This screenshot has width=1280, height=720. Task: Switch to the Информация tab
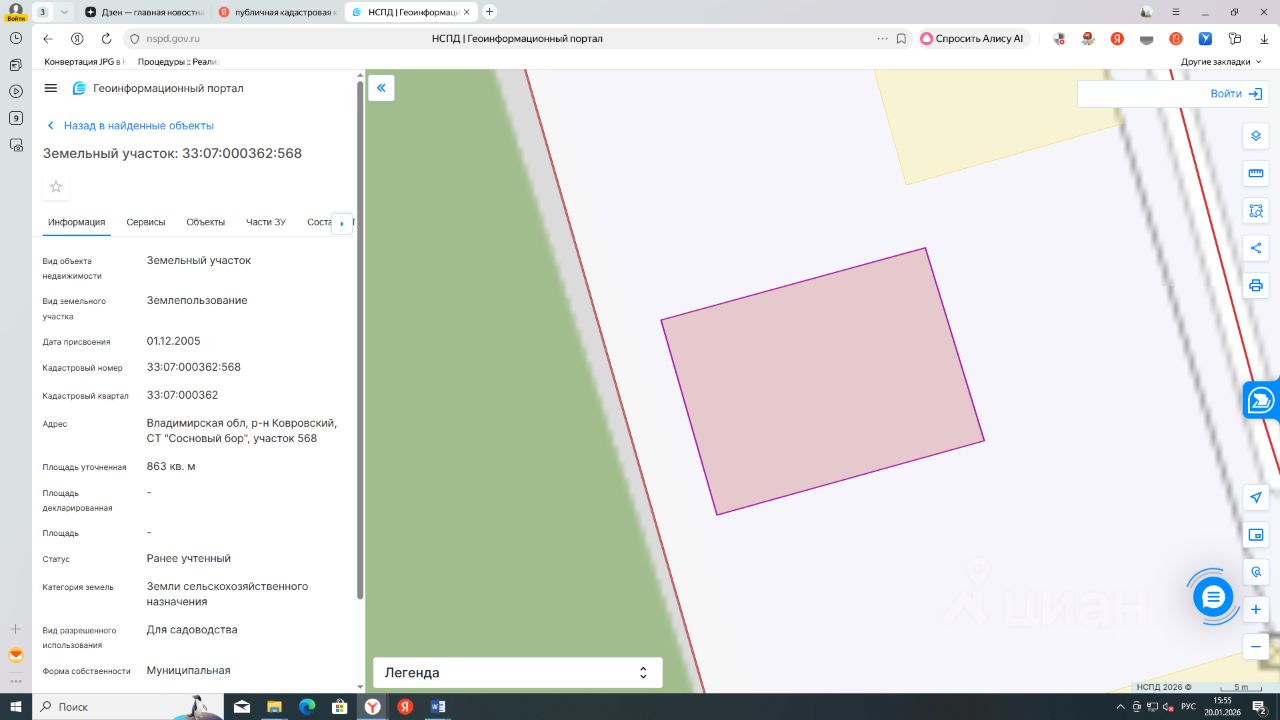click(x=77, y=222)
